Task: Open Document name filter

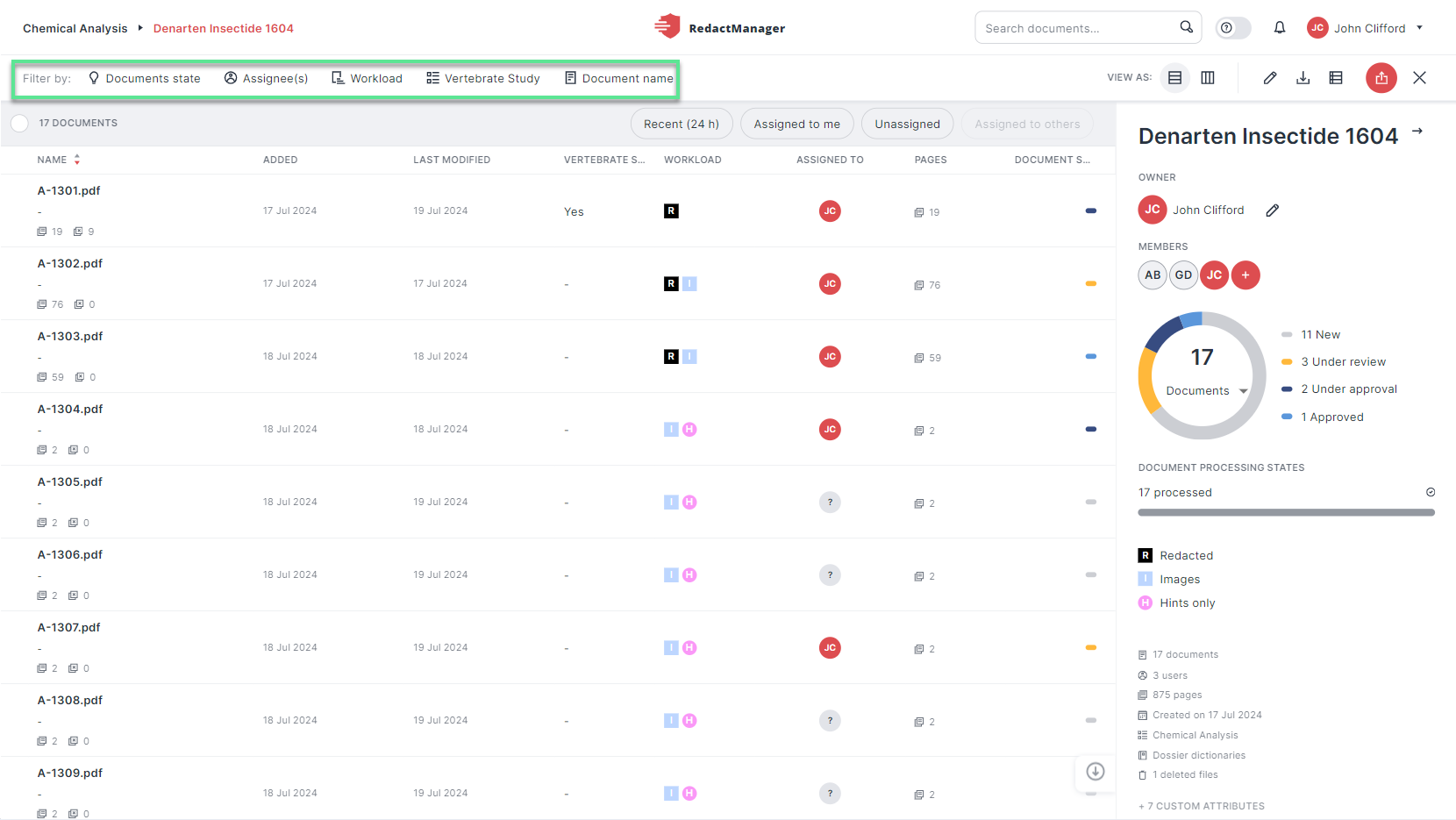Action: [x=619, y=78]
